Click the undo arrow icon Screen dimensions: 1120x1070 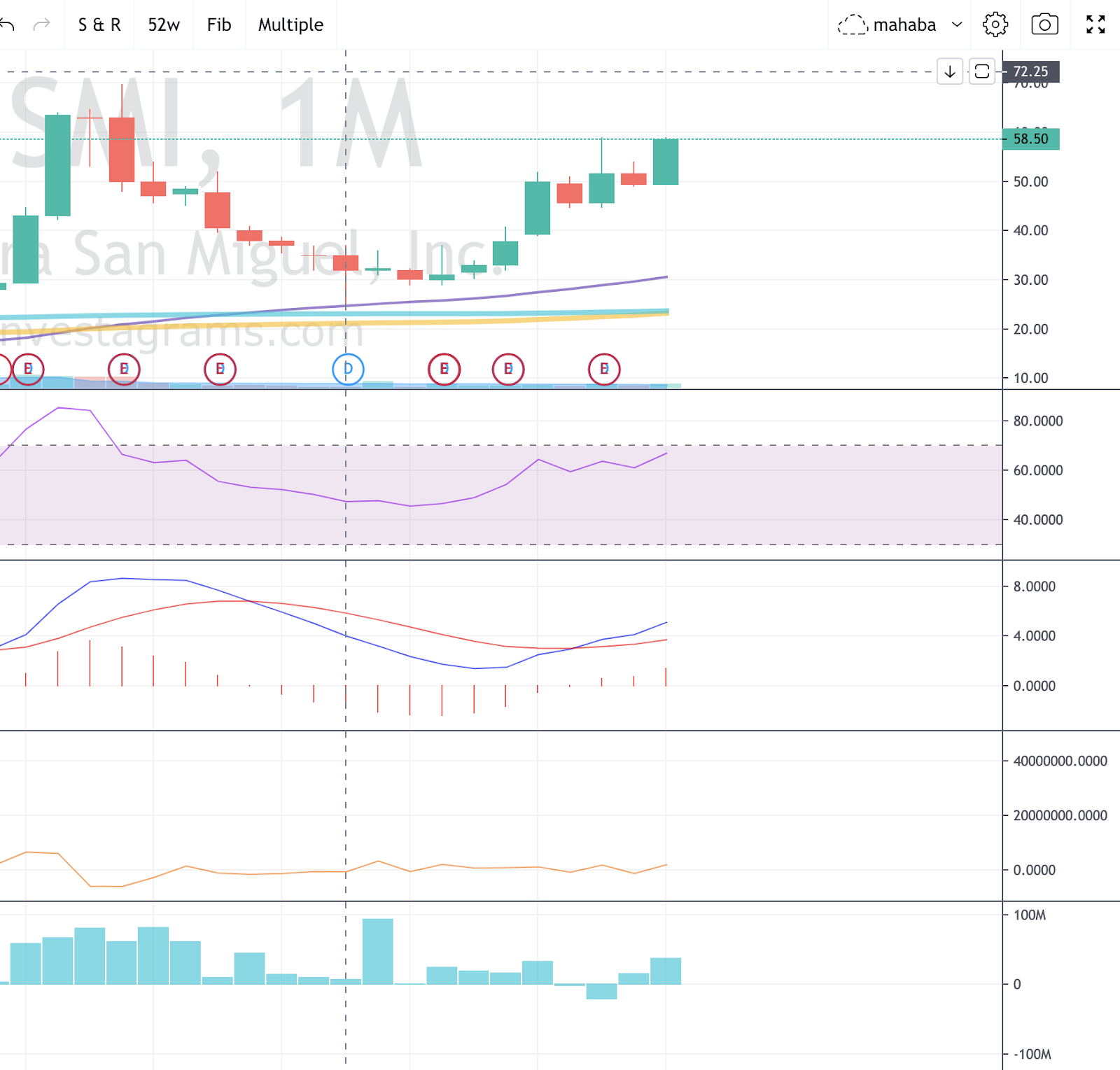pos(7,25)
